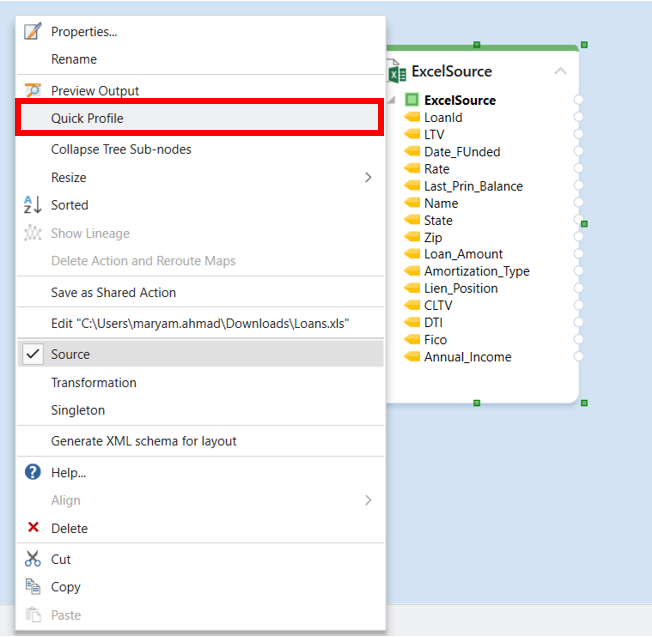Select the Transformation mode option
The width and height of the screenshot is (652, 637).
point(93,382)
